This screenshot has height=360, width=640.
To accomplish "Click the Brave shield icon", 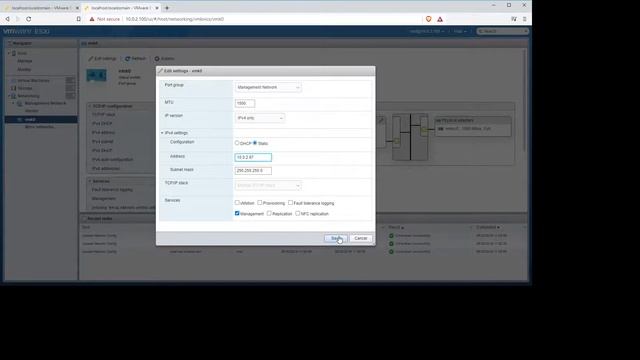I will pyautogui.click(x=429, y=19).
